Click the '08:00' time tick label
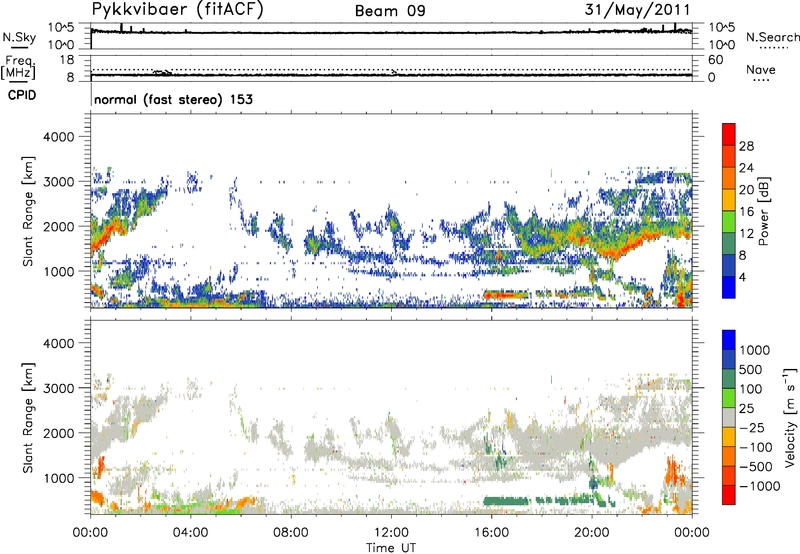 290,533
